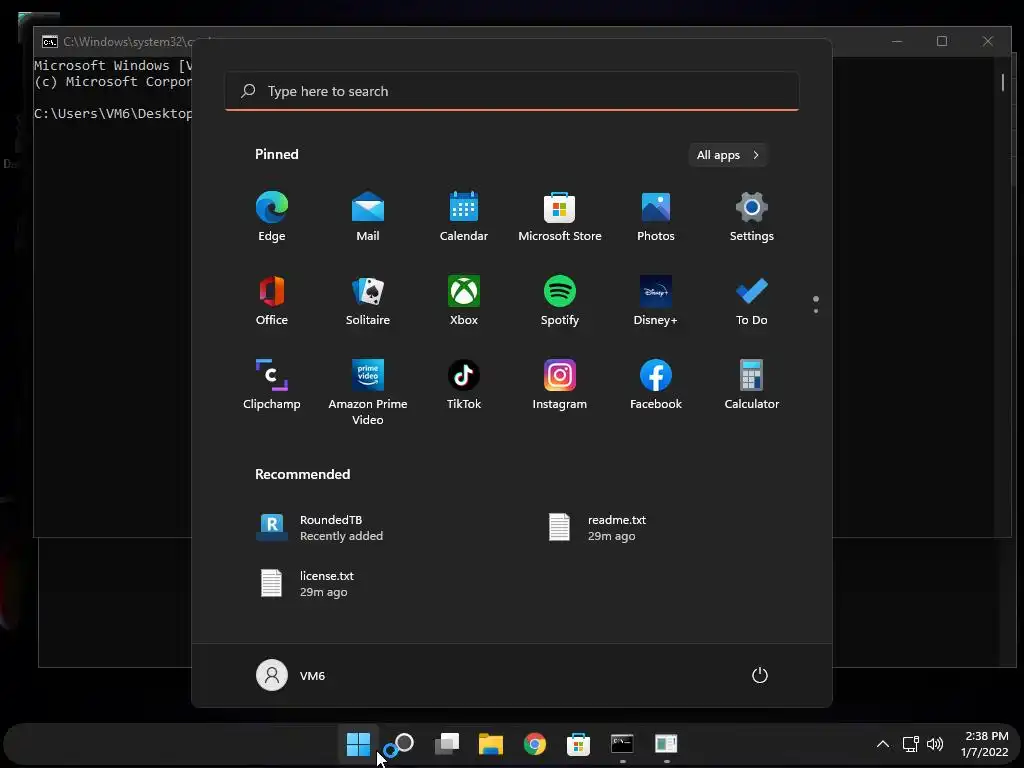Screen dimensions: 1024x768
Task: Go to next pinned apps page dot
Action: click(816, 311)
